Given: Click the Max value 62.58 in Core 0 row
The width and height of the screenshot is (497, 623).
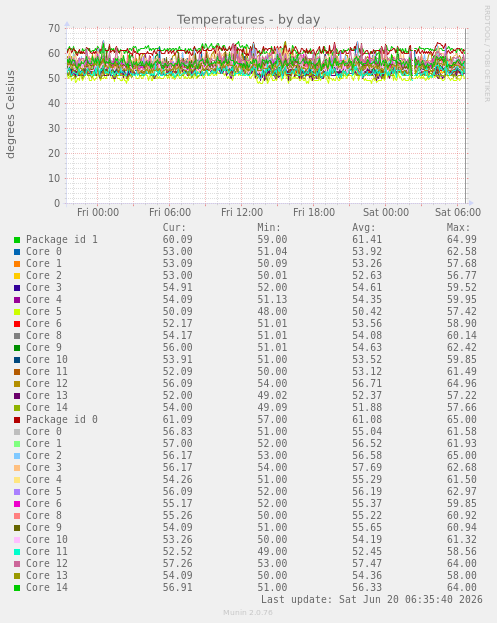Looking at the screenshot, I should (462, 252).
